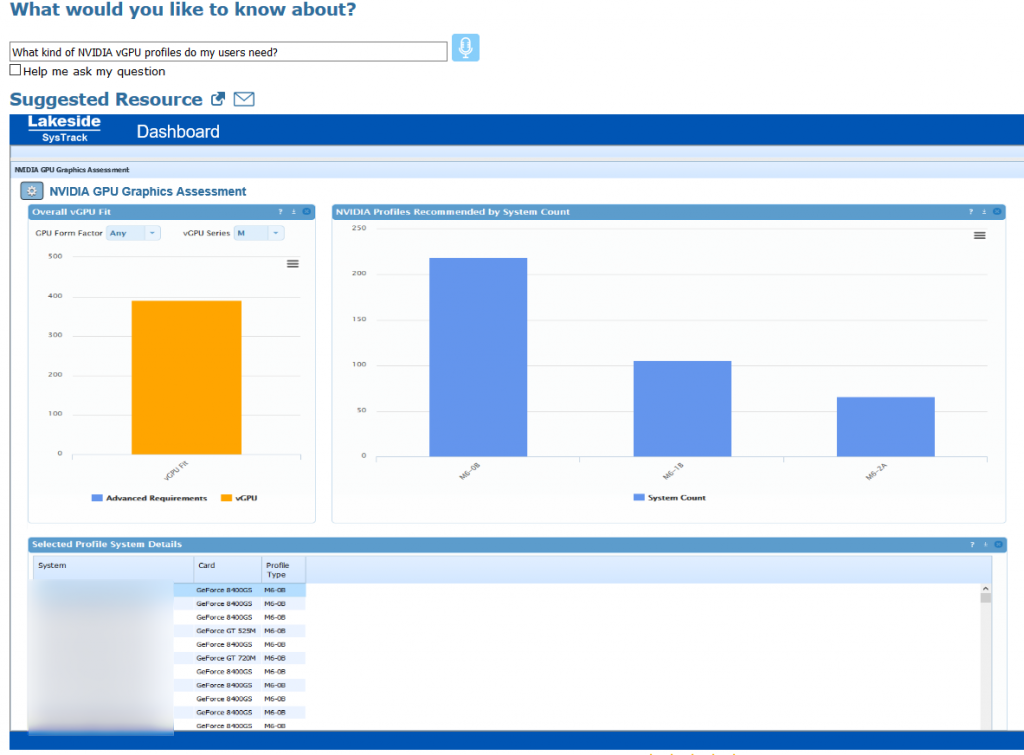
Task: Click the microphone voice input icon
Action: 465,48
